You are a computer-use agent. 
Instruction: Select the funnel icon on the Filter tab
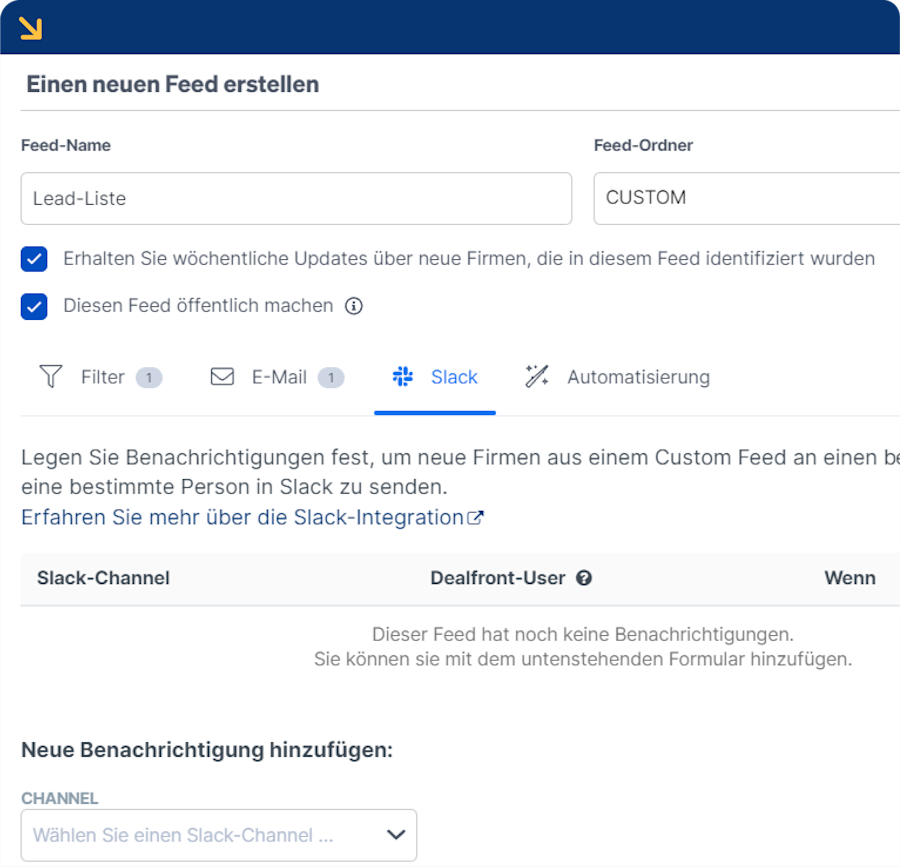pyautogui.click(x=50, y=377)
